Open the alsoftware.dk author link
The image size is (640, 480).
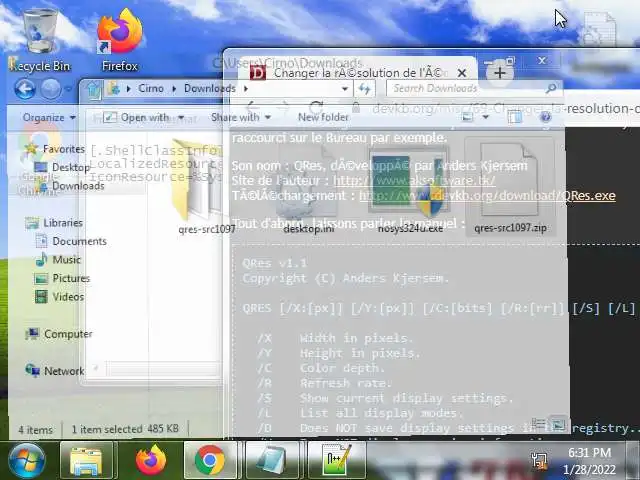pyautogui.click(x=414, y=180)
